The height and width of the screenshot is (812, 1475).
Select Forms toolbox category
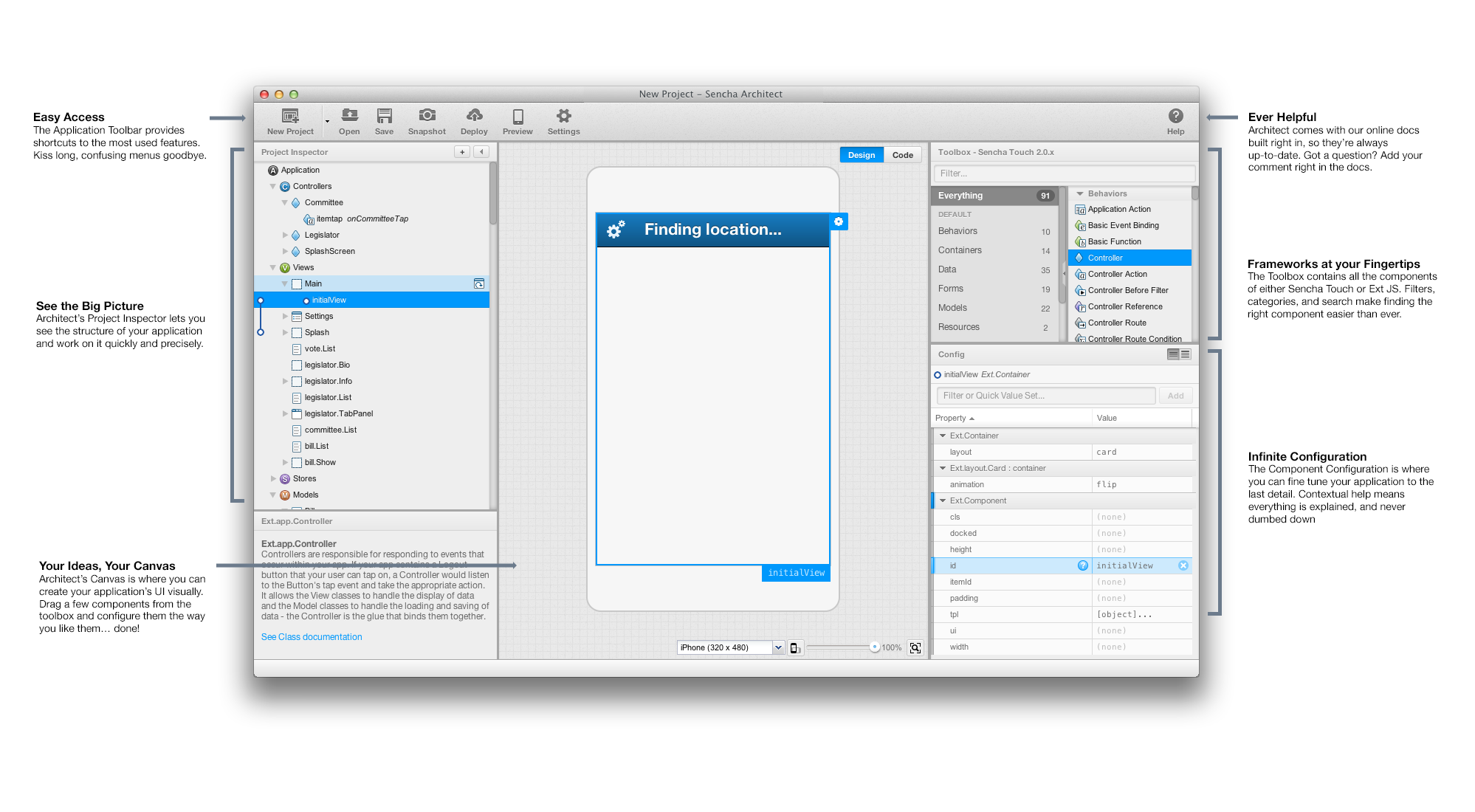tap(995, 289)
